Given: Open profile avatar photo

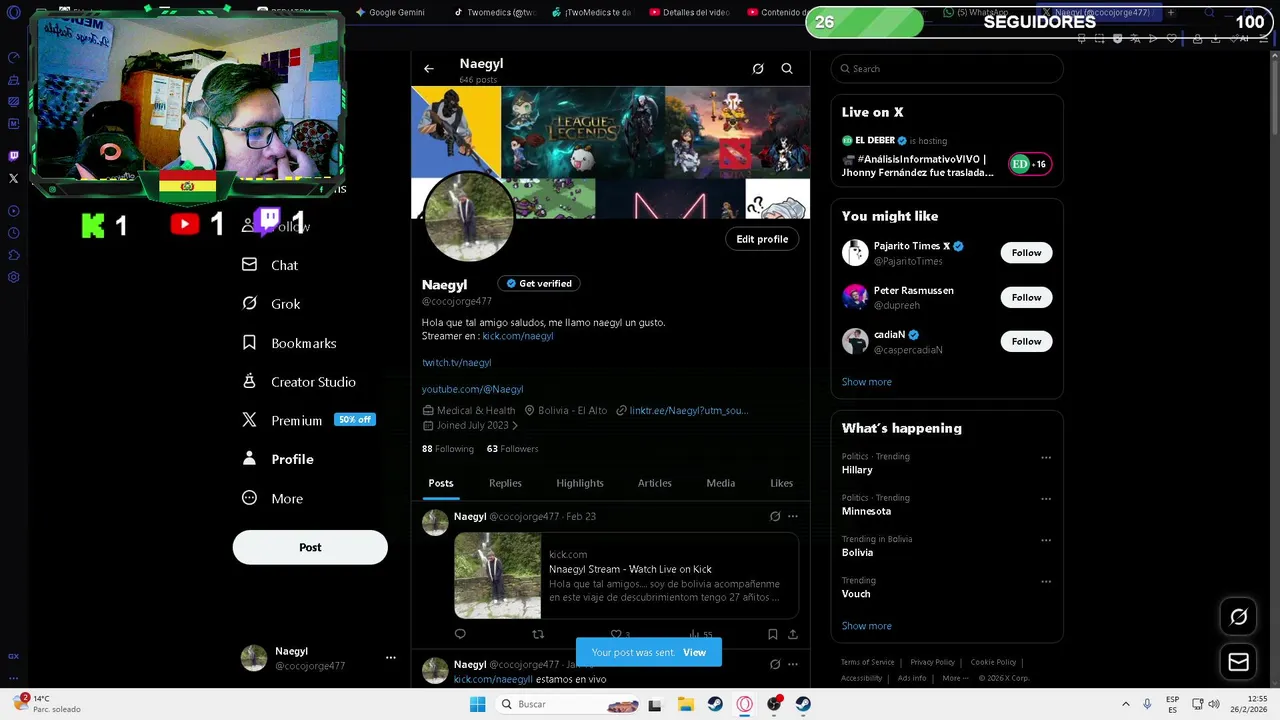Looking at the screenshot, I should (x=469, y=217).
